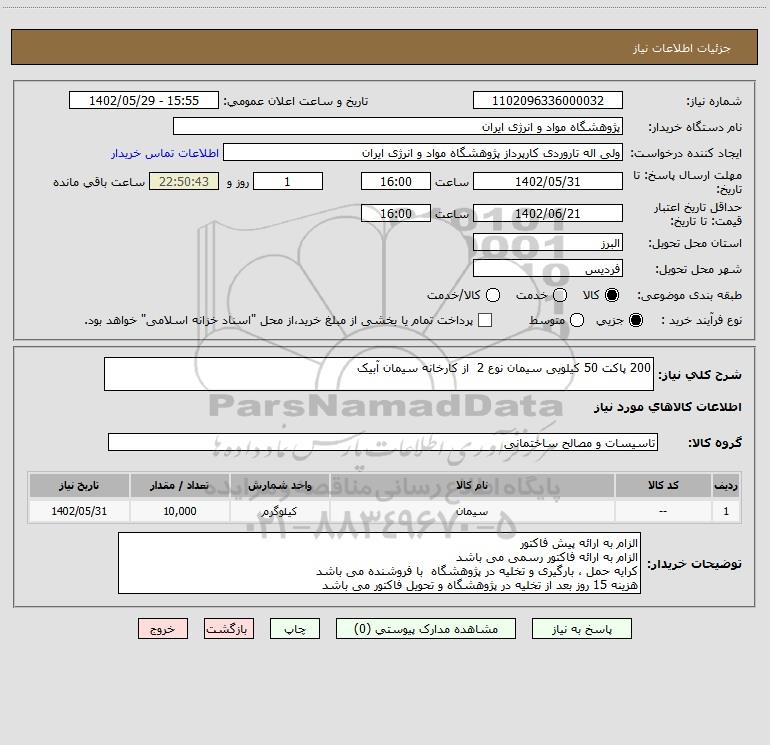Click the ردیف column header

tap(726, 486)
